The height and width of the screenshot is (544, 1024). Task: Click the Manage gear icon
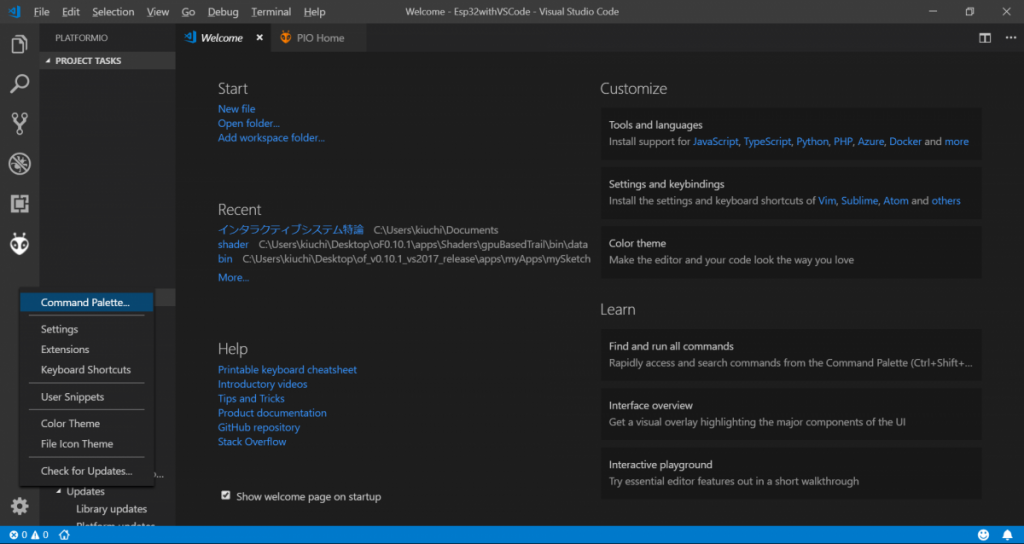19,506
